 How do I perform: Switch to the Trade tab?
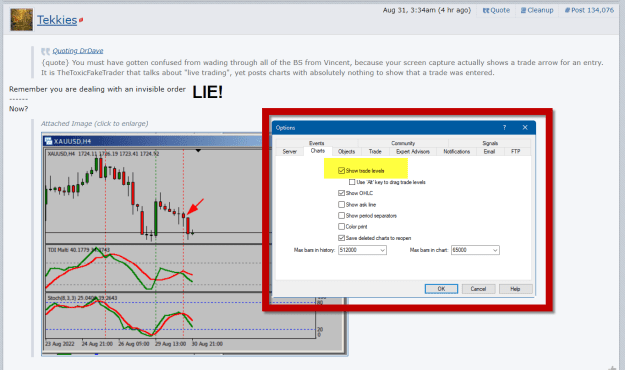coord(375,152)
